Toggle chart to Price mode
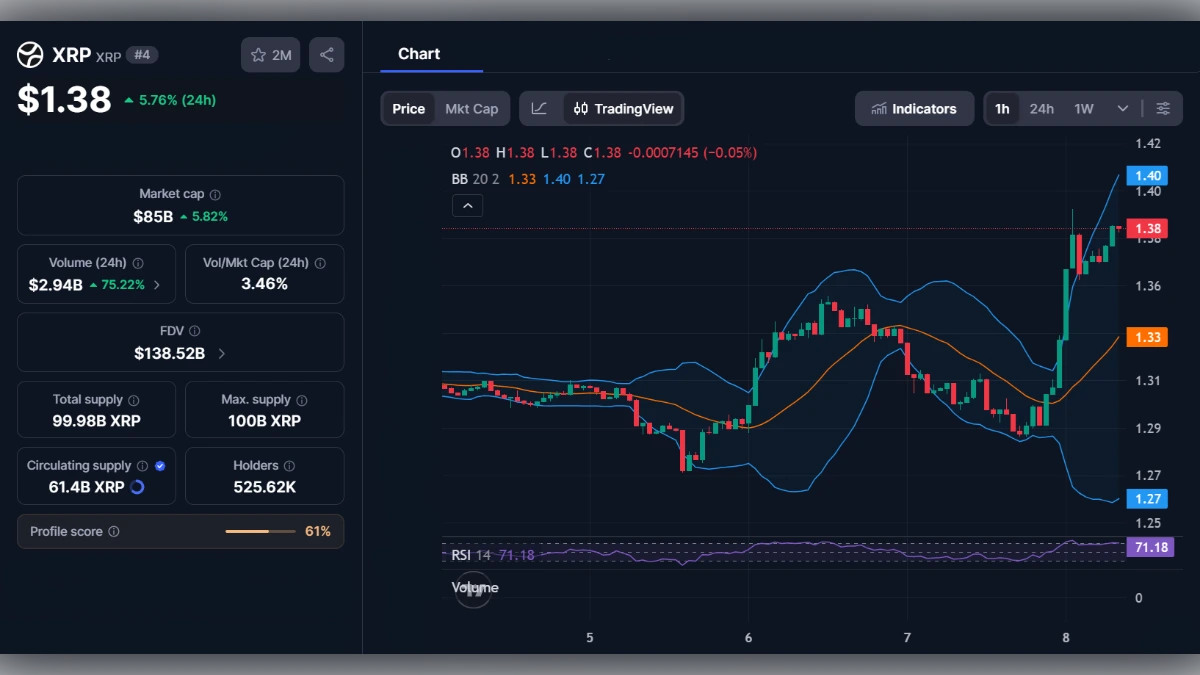 (408, 108)
